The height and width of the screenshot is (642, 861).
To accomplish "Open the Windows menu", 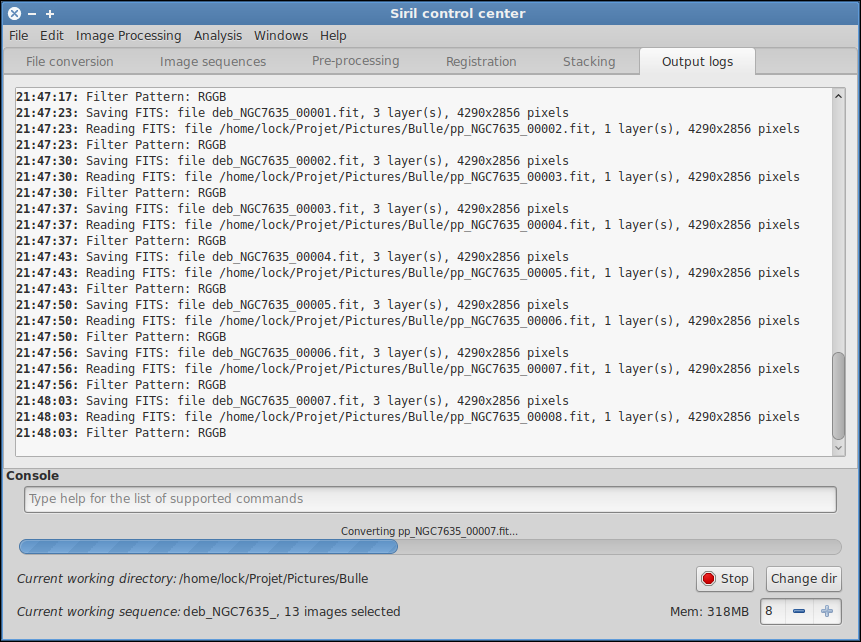I will point(281,35).
